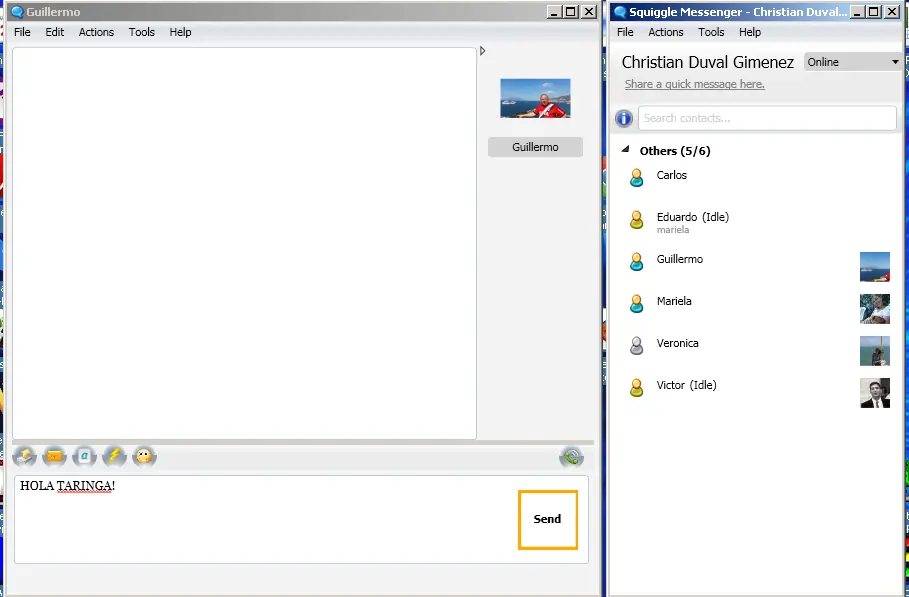
Task: Click 'Share a quick message here' link
Action: click(x=695, y=84)
